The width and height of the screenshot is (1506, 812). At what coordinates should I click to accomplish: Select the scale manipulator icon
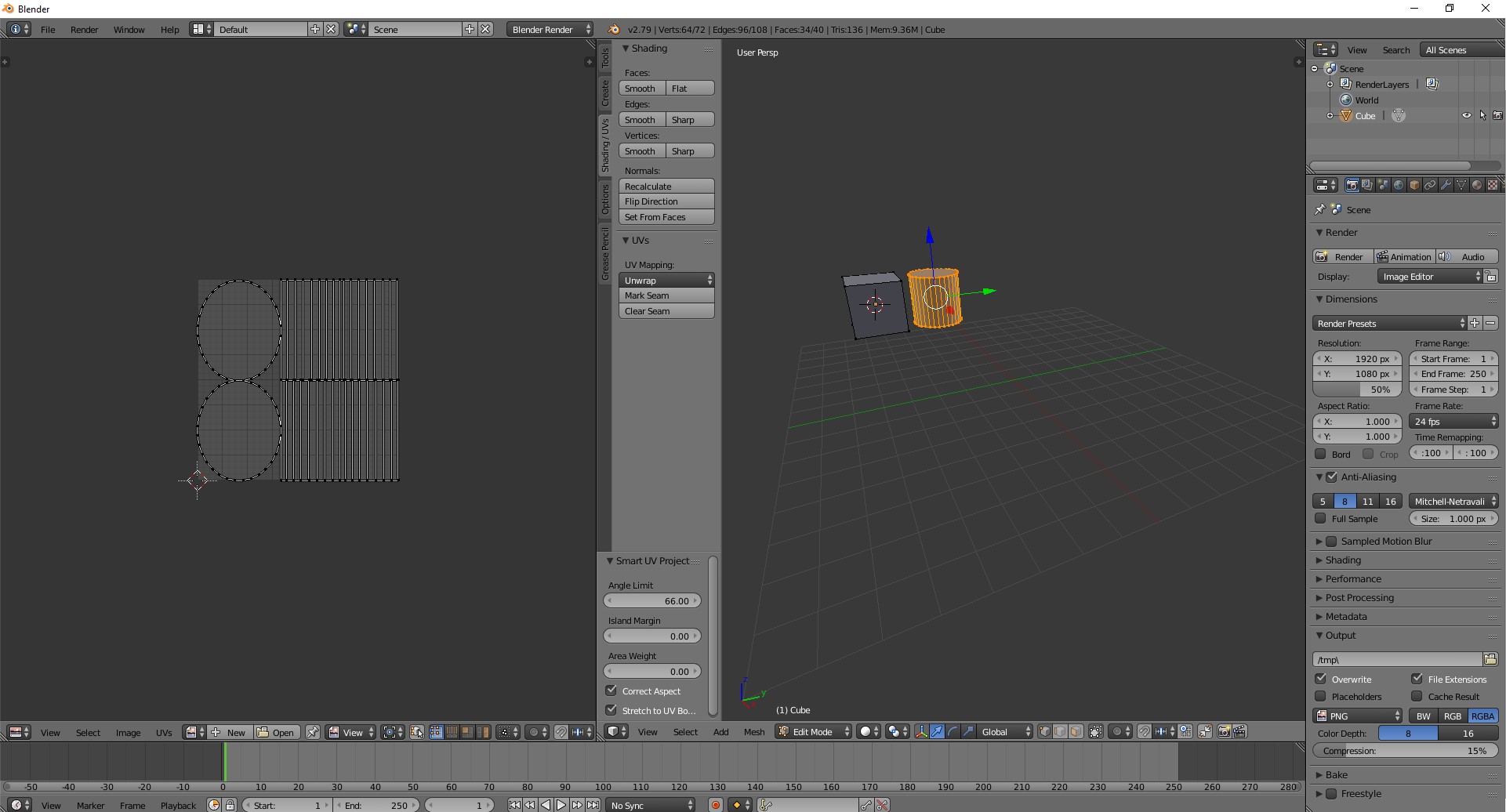pos(969,731)
